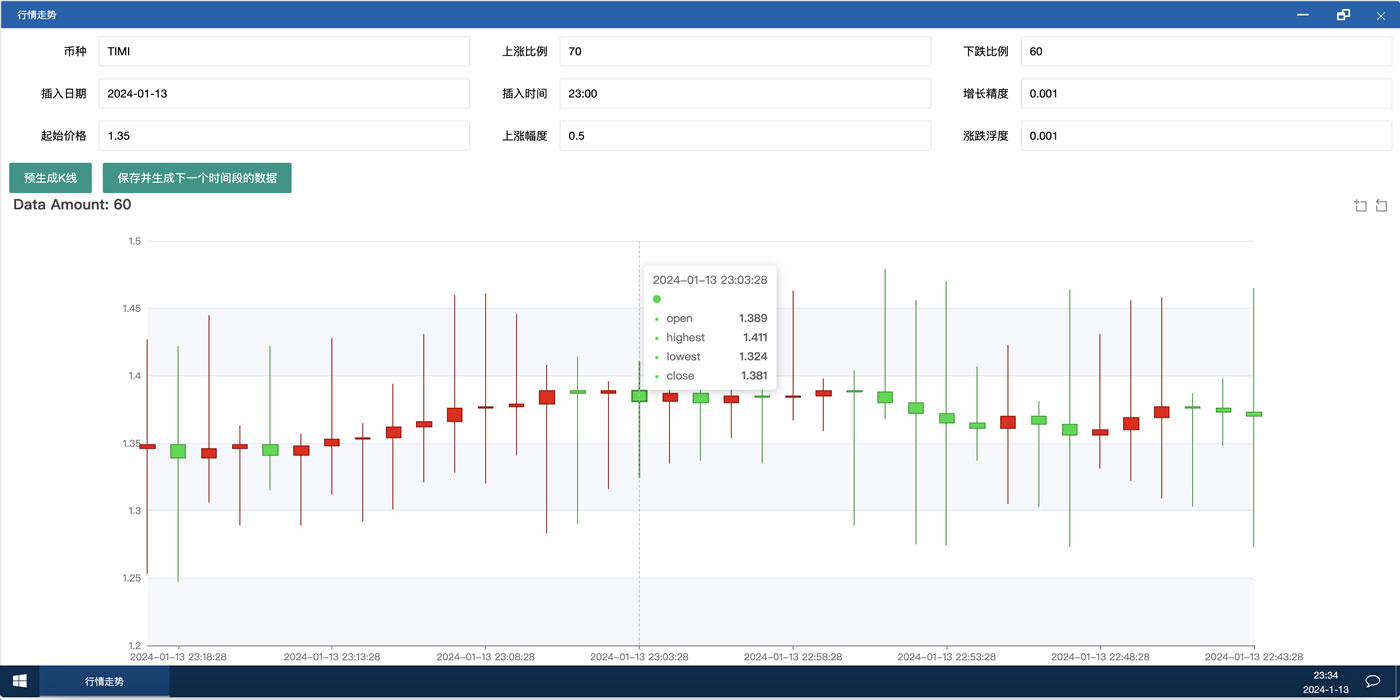Select the 行情走势 taskbar item
This screenshot has width=1400, height=700.
click(x=104, y=681)
